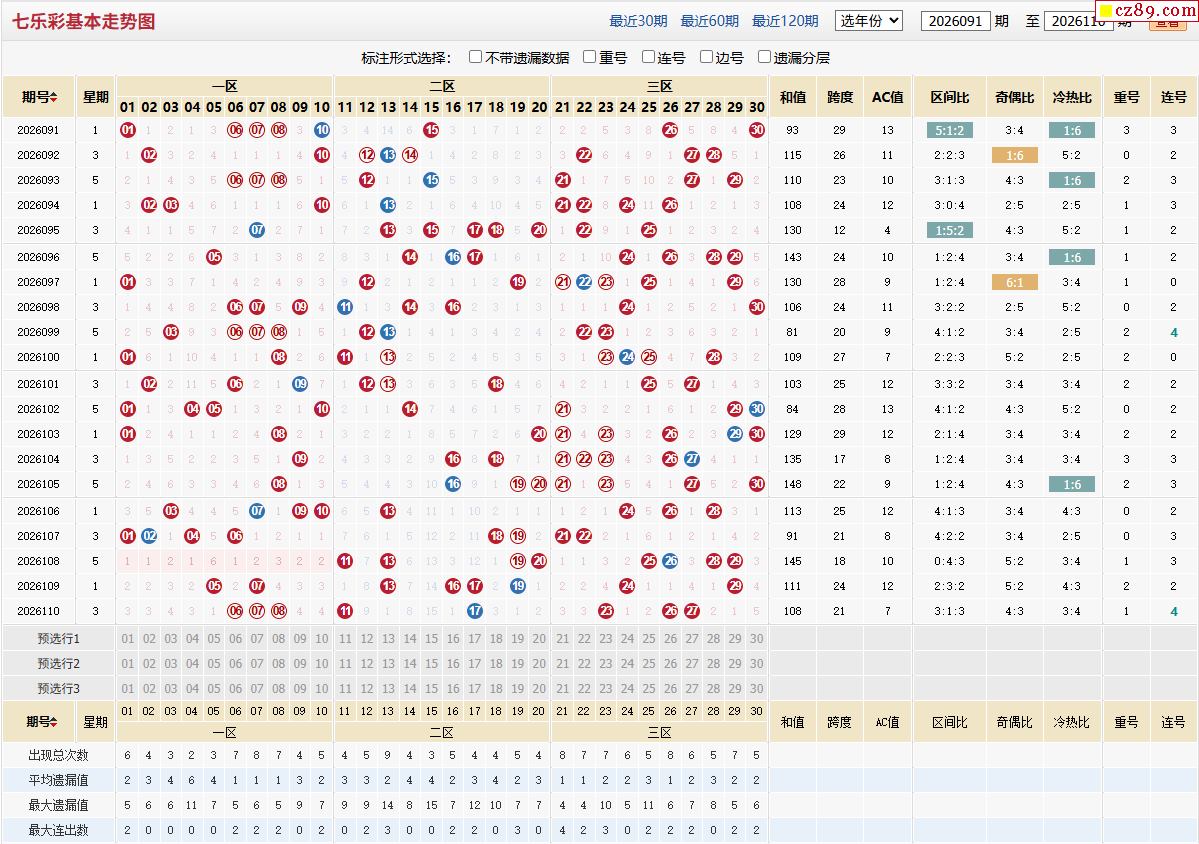Open the 选年份 year dropdown
The image size is (1199, 844).
coord(869,21)
